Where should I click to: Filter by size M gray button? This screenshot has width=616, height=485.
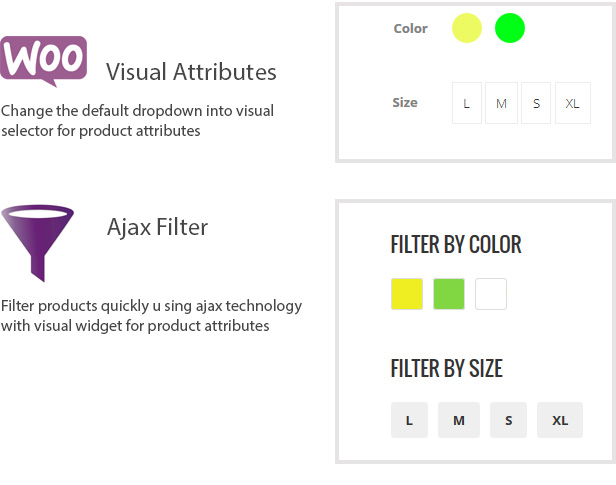click(x=459, y=420)
